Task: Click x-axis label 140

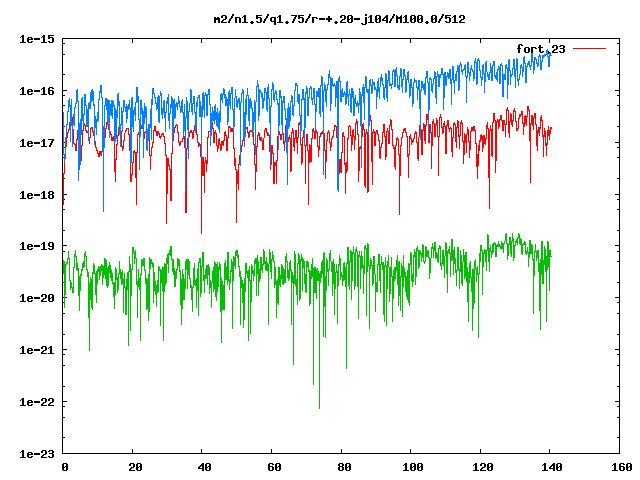Action: tap(552, 467)
